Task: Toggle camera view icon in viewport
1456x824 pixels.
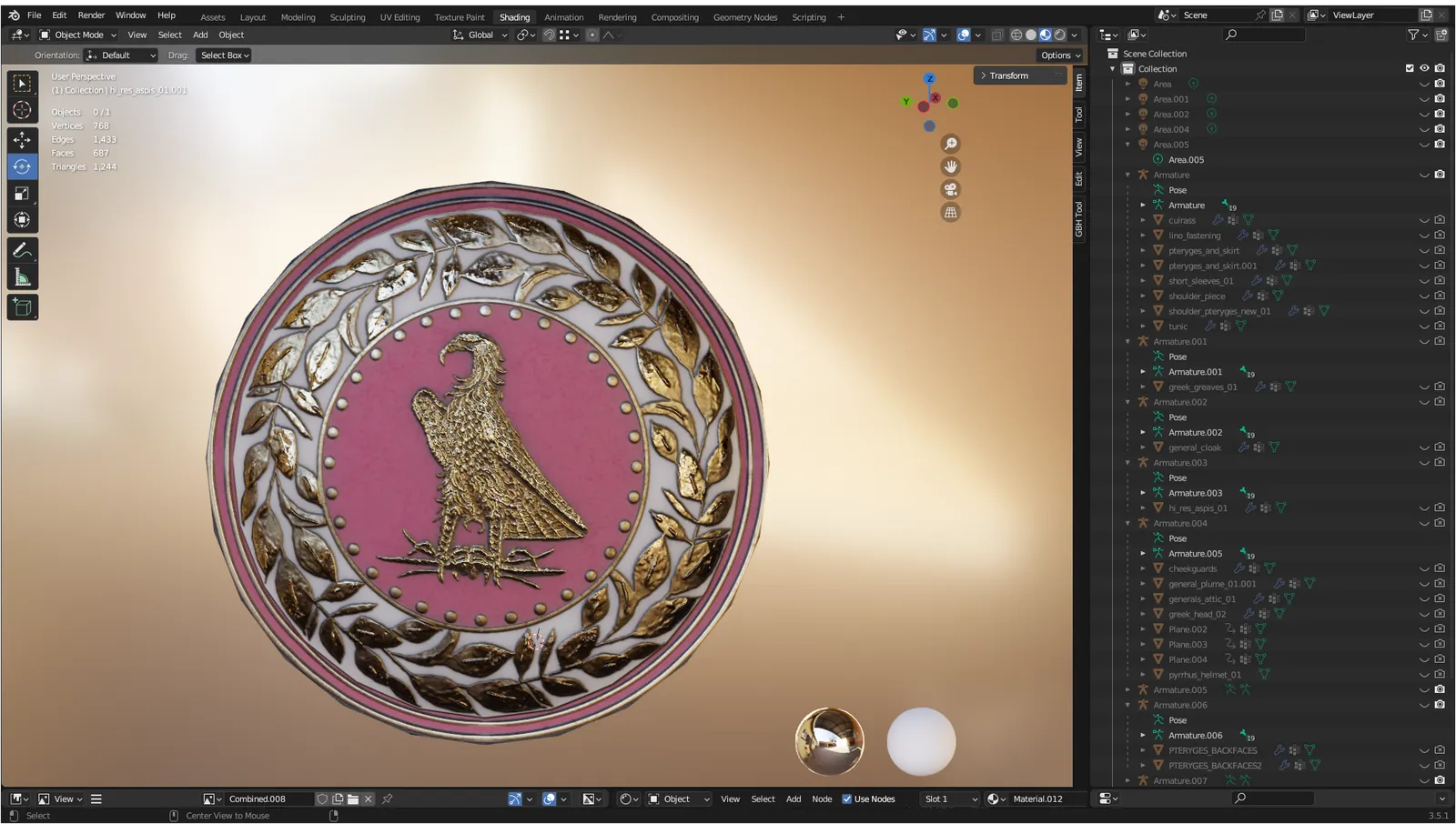Action: pyautogui.click(x=951, y=189)
